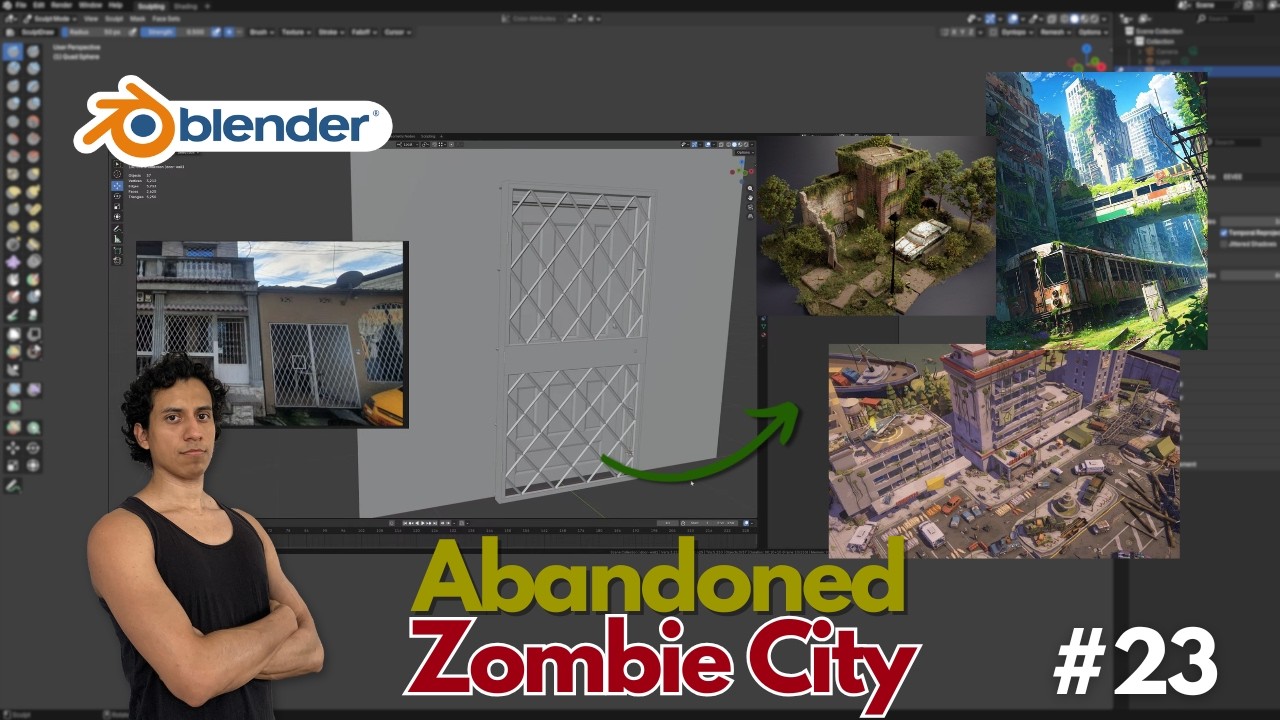1280x720 pixels.
Task: Open the File menu
Action: point(20,6)
